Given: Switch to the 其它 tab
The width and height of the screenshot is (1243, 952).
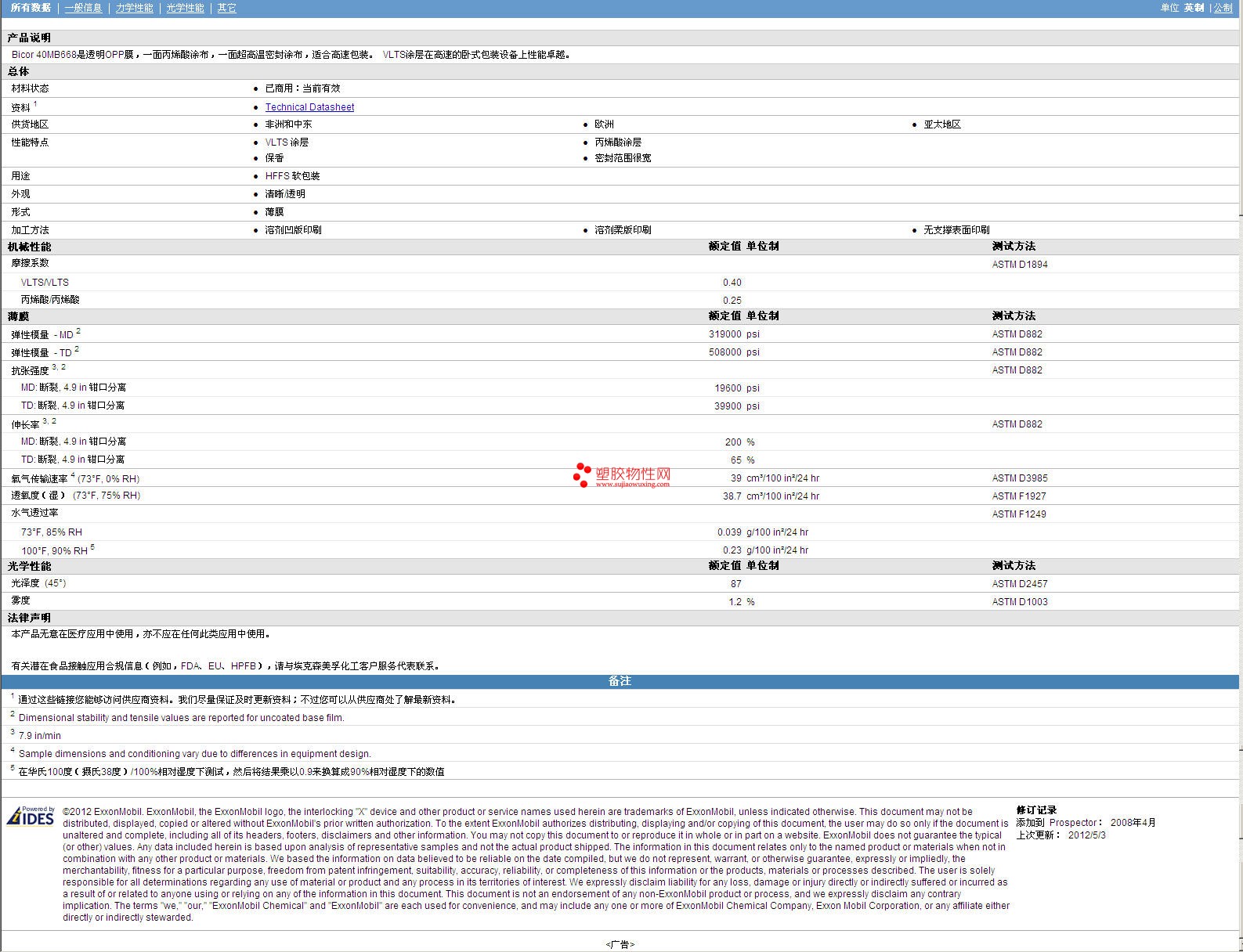Looking at the screenshot, I should [x=226, y=8].
